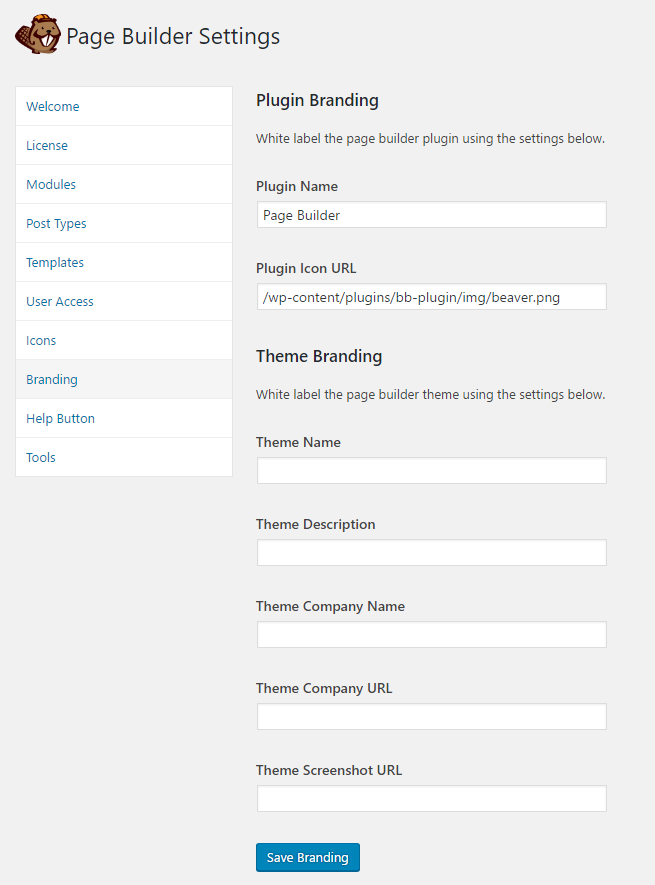Click the plugin white label description text
Screen dimensions: 655x885
(430, 138)
